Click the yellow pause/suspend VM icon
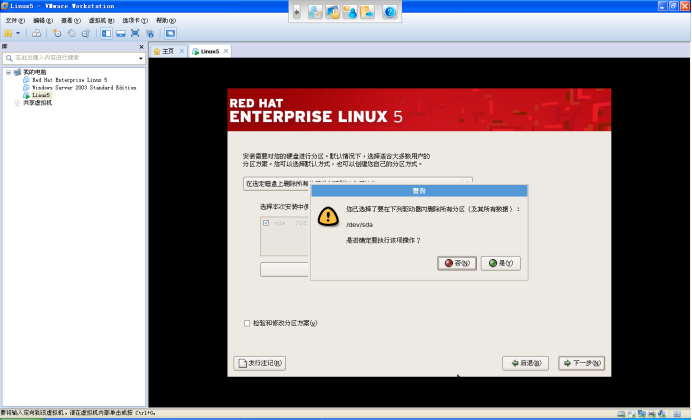This screenshot has width=692, height=420. coord(8,33)
